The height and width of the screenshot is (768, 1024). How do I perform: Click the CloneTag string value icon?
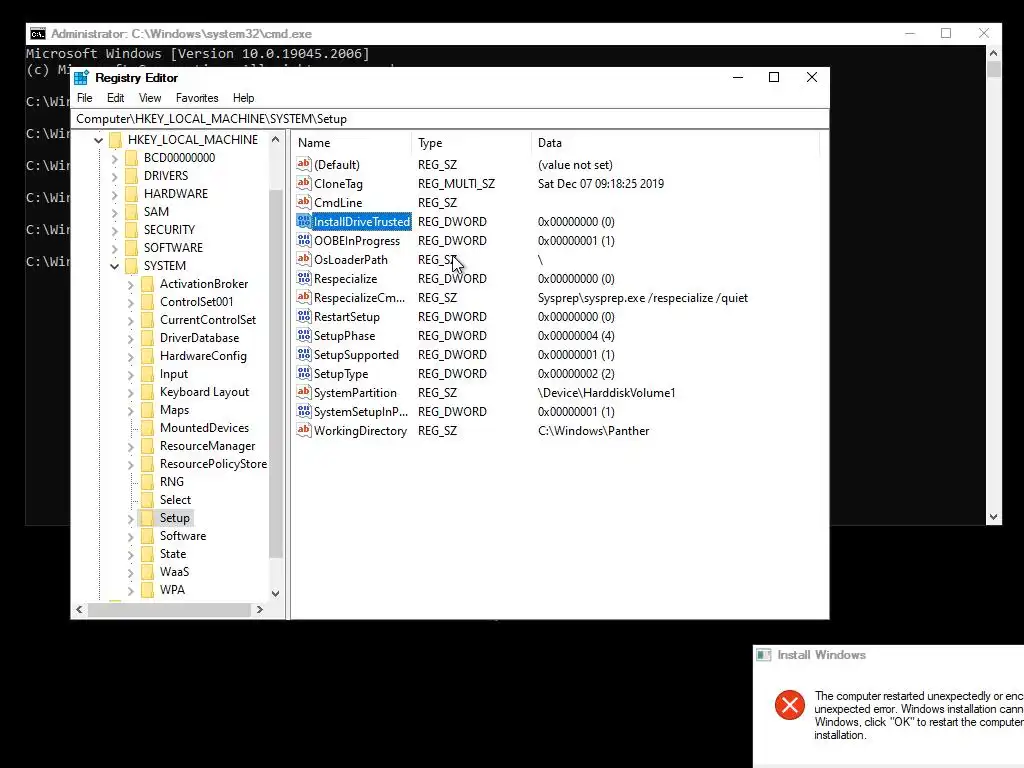coord(304,184)
